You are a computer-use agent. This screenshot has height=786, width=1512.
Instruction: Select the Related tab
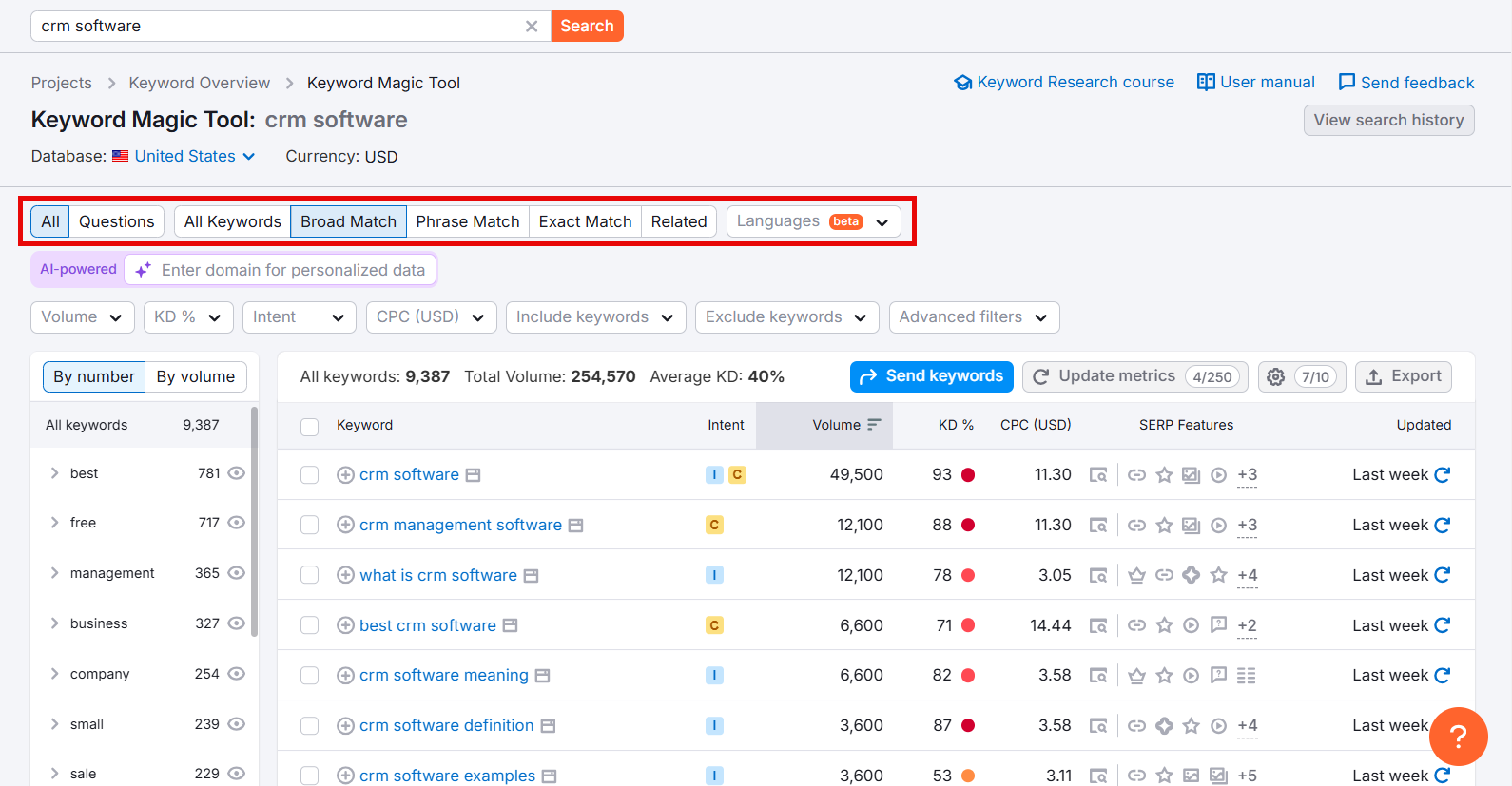pyautogui.click(x=679, y=221)
